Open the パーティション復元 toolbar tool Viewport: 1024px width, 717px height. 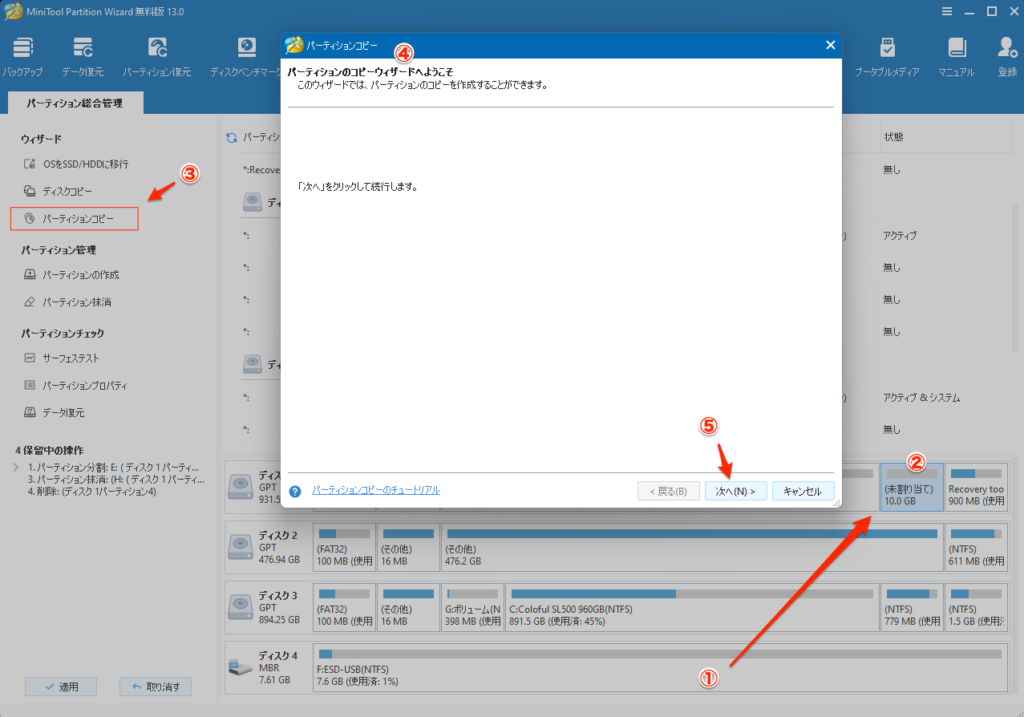(x=157, y=56)
